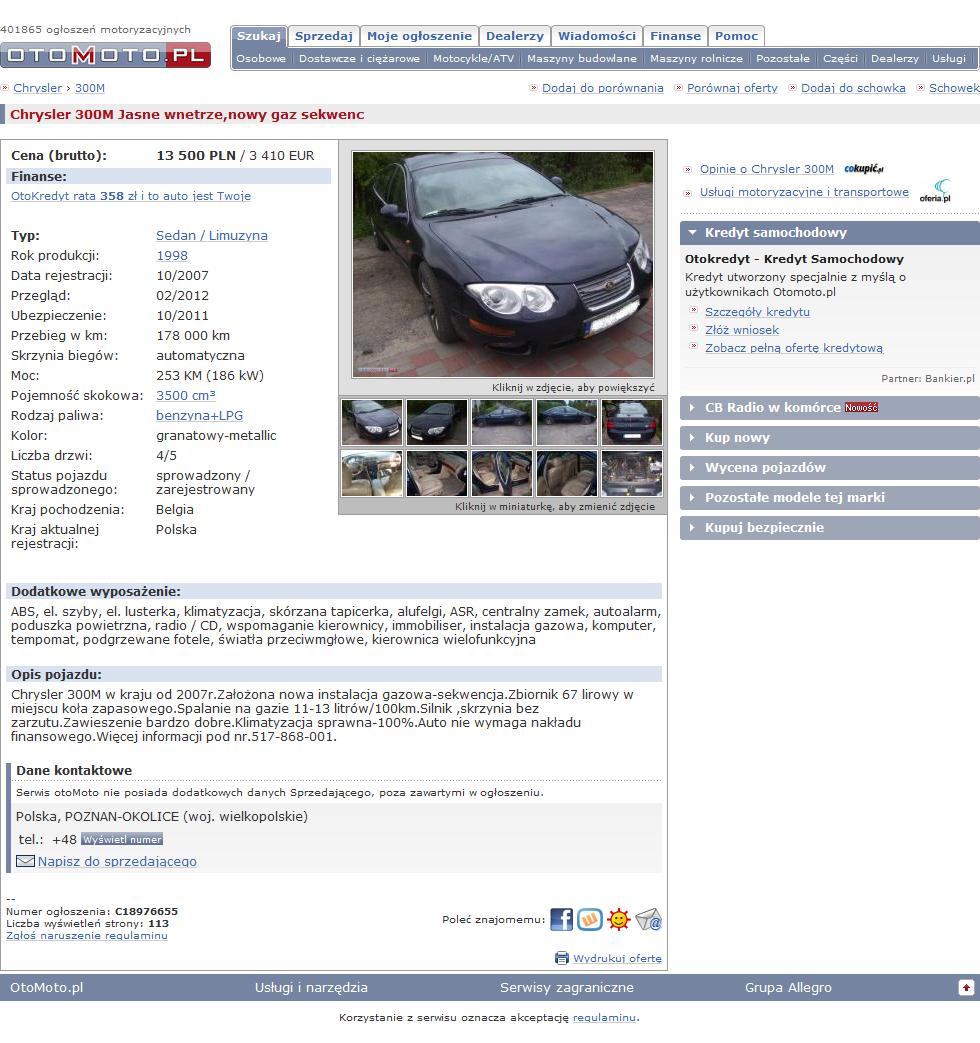Viewport: 980px width, 1043px height.
Task: Click the Chrysler breadcrumb link
Action: click(37, 88)
